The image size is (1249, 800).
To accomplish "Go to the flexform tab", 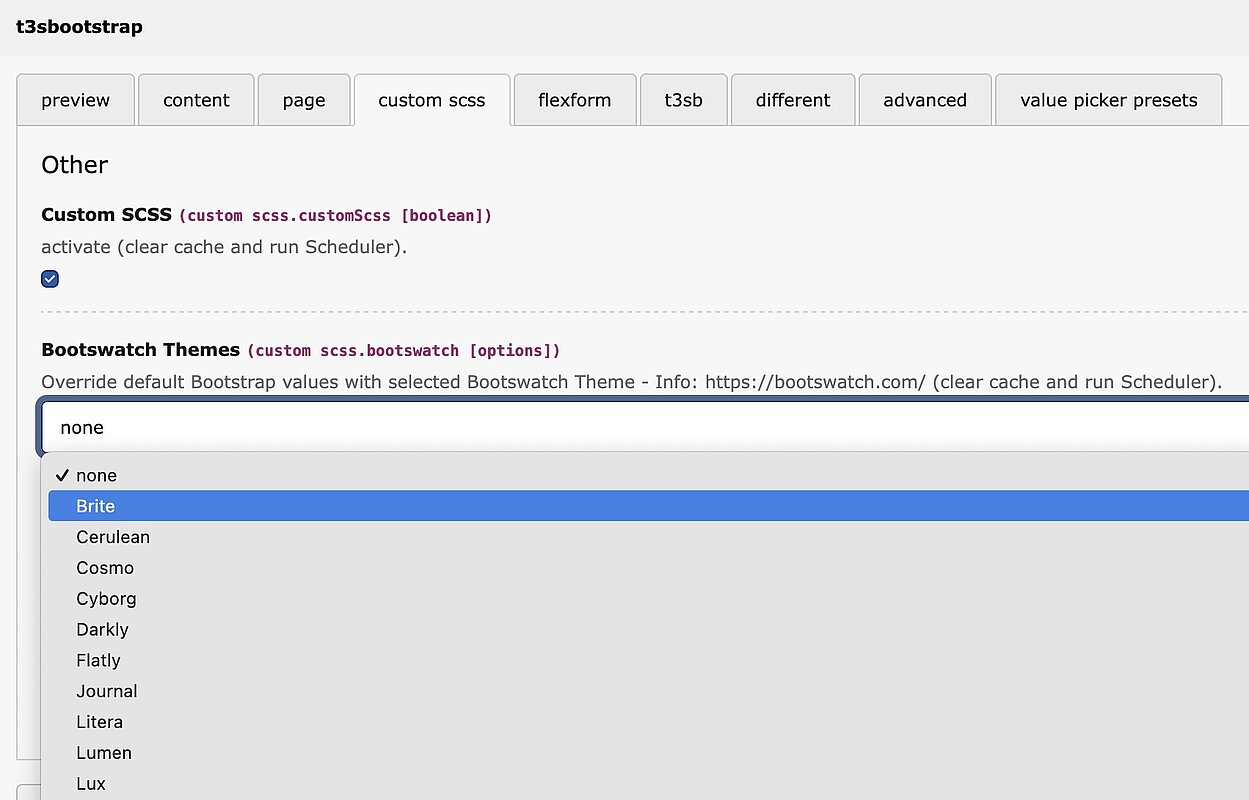I will (574, 100).
